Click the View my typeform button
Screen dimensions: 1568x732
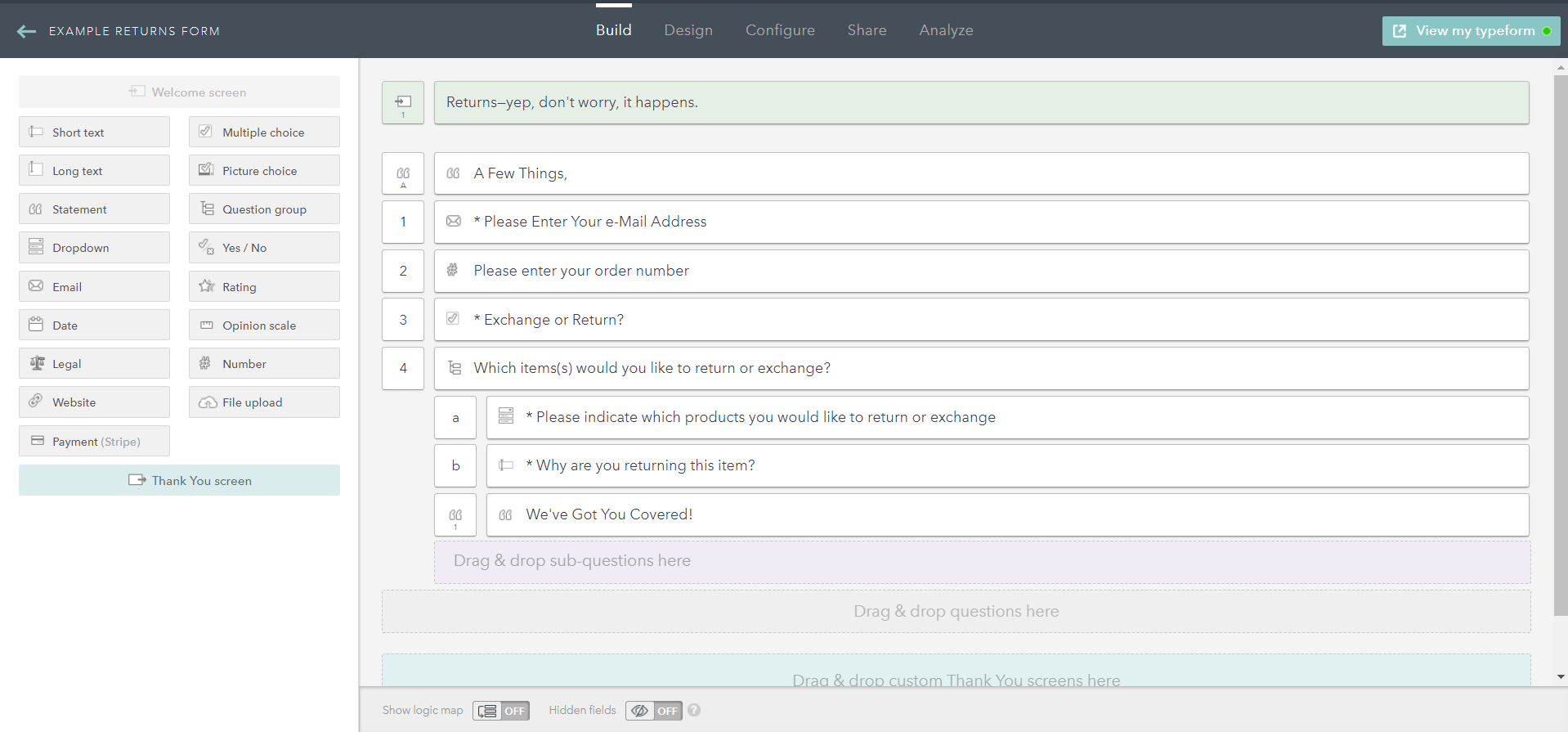pos(1470,31)
